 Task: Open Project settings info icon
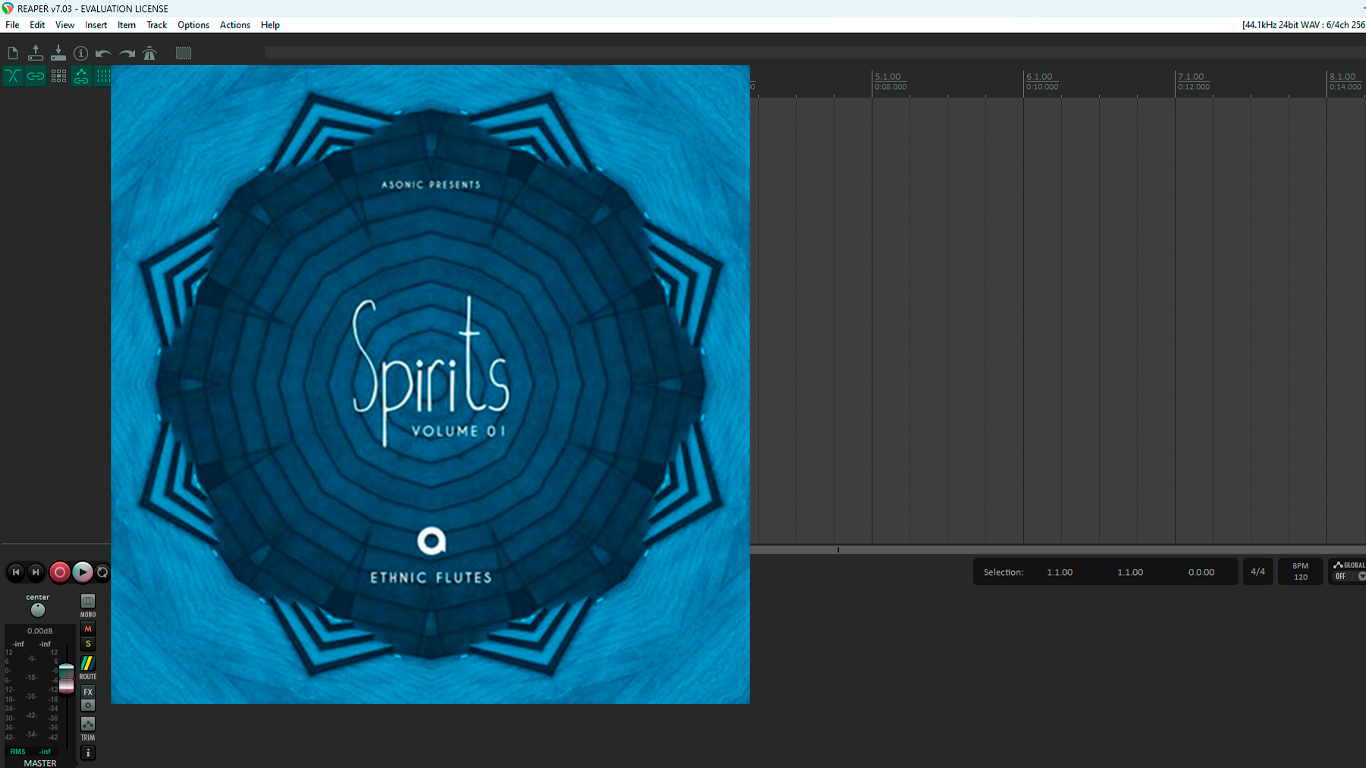(81, 53)
